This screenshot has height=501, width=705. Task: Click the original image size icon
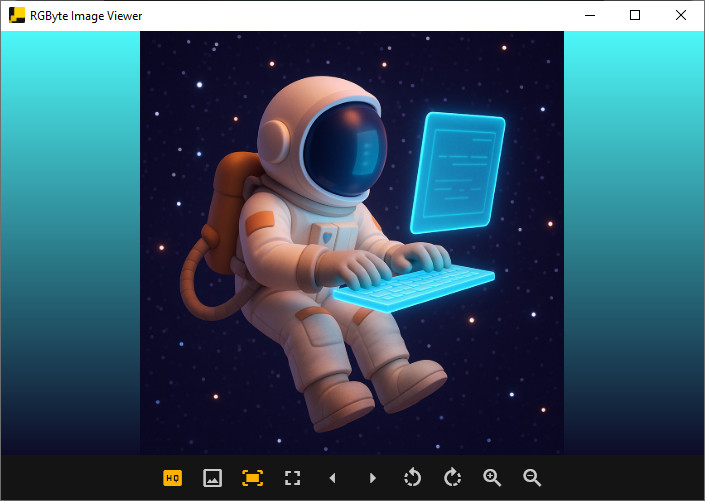coord(212,478)
